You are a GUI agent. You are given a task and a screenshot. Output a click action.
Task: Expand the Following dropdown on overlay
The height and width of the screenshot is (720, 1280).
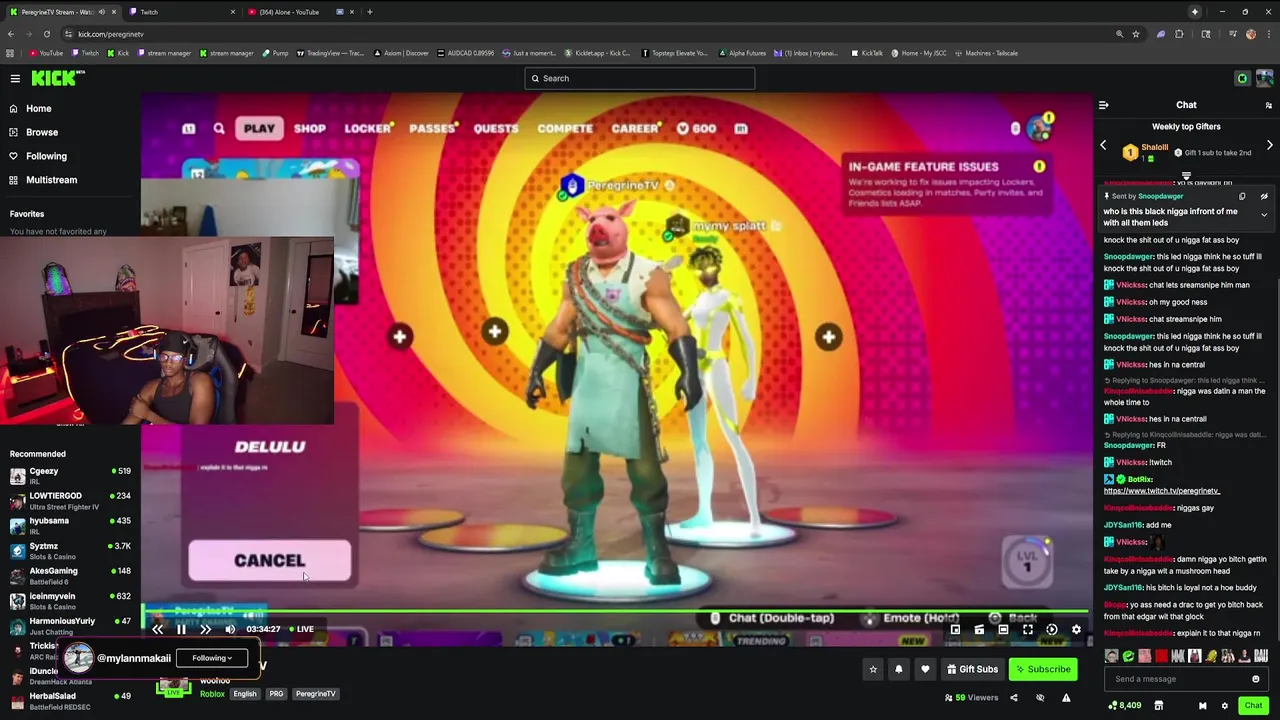click(x=212, y=658)
